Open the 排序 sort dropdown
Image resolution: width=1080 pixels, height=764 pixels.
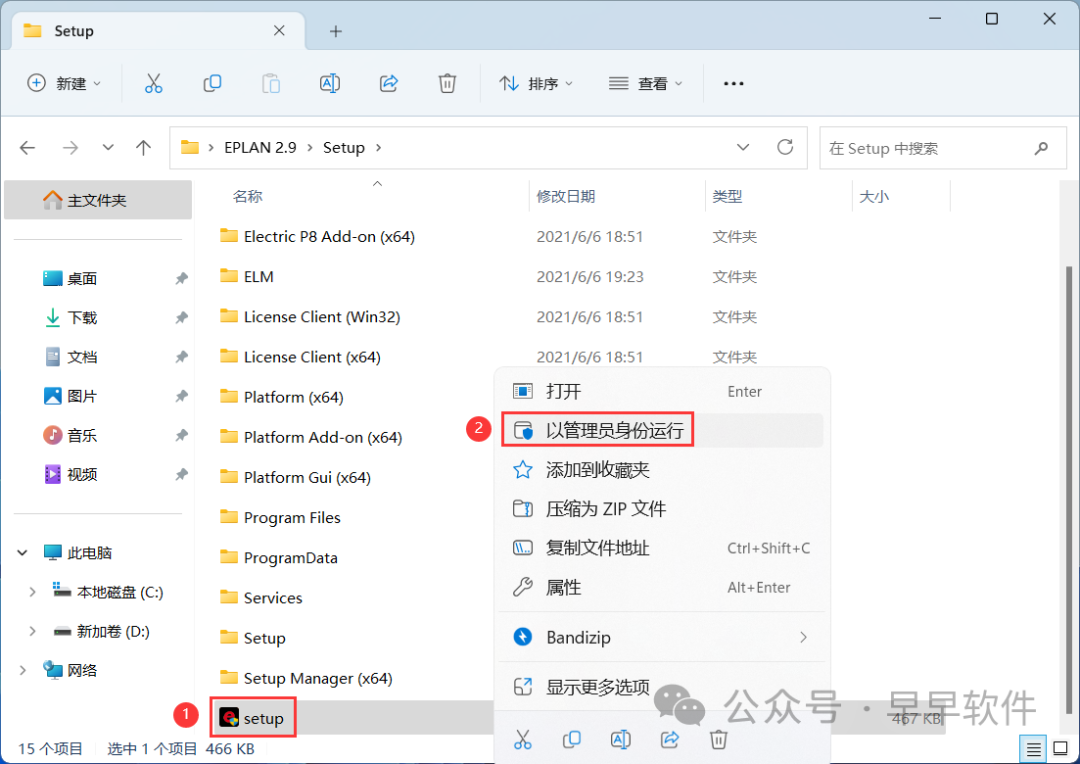pos(537,84)
